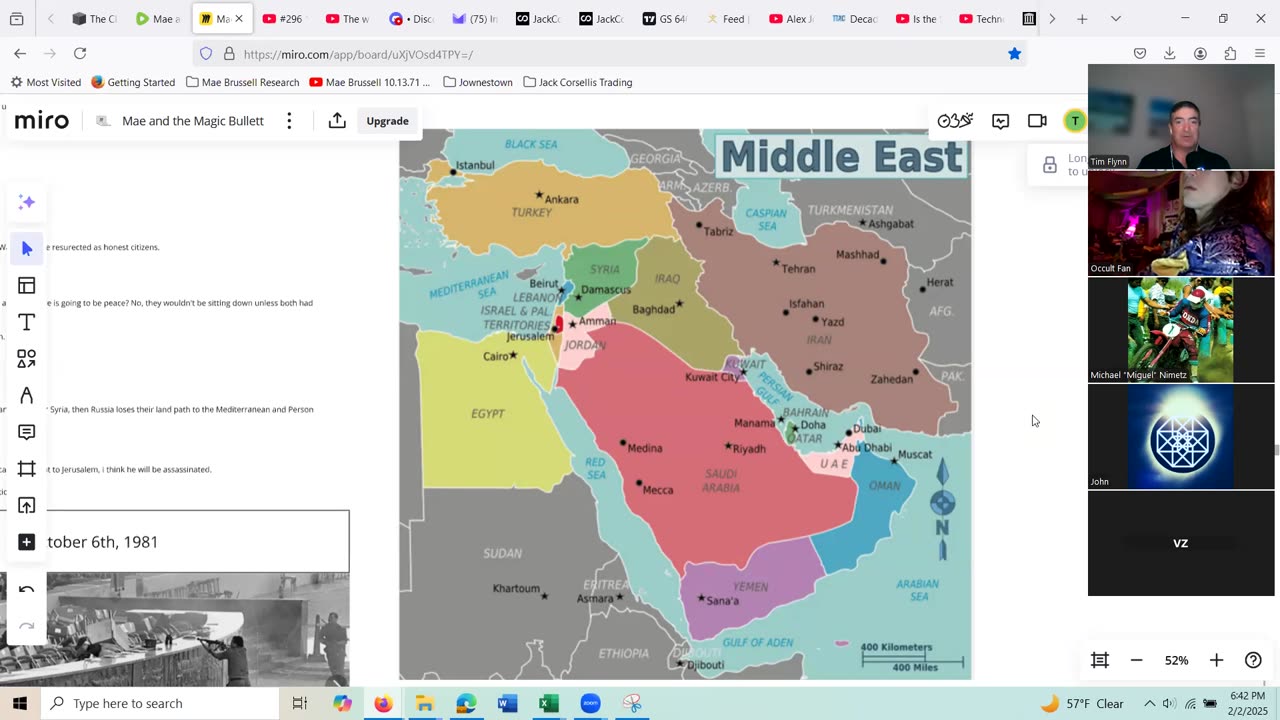The height and width of the screenshot is (720, 1280).
Task: Switch to 'Alex J' YouTube tab
Action: (x=791, y=19)
